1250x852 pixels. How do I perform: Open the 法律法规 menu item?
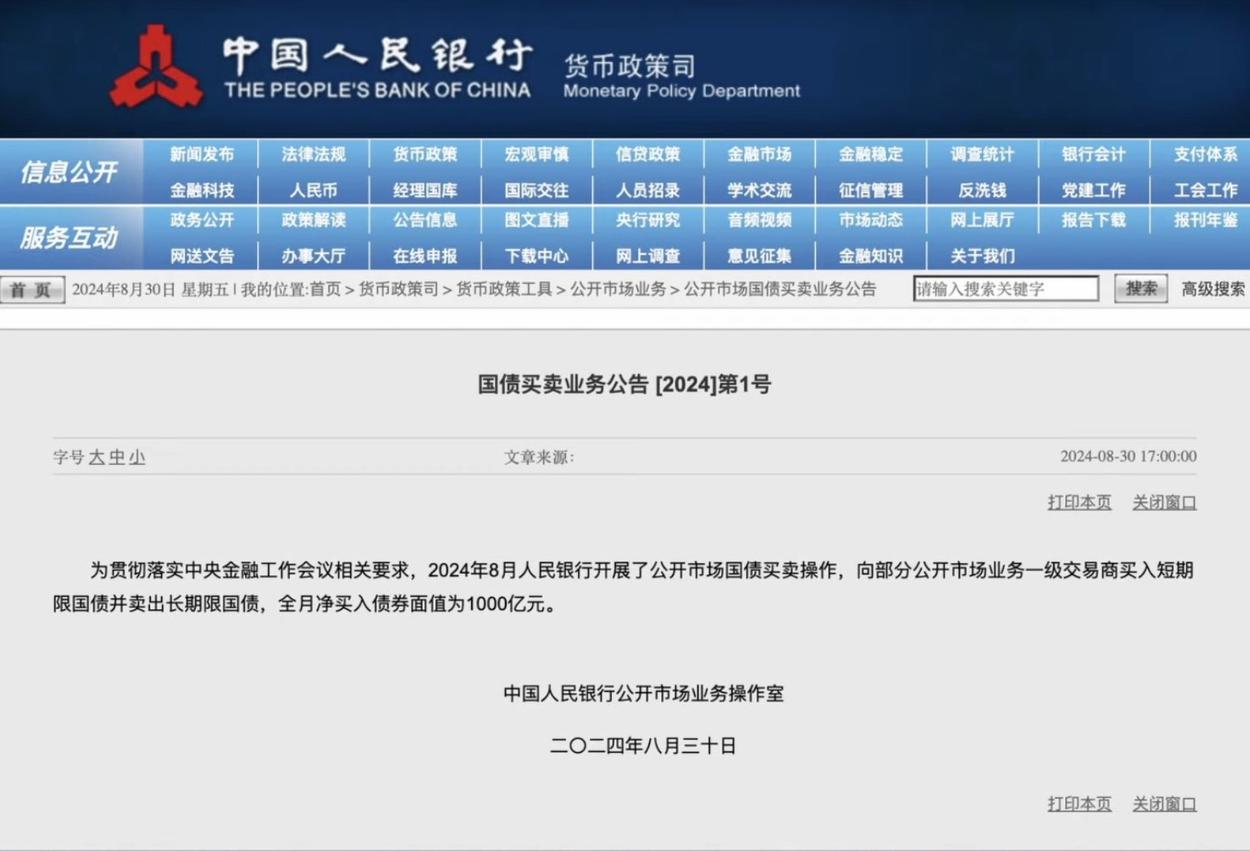313,155
